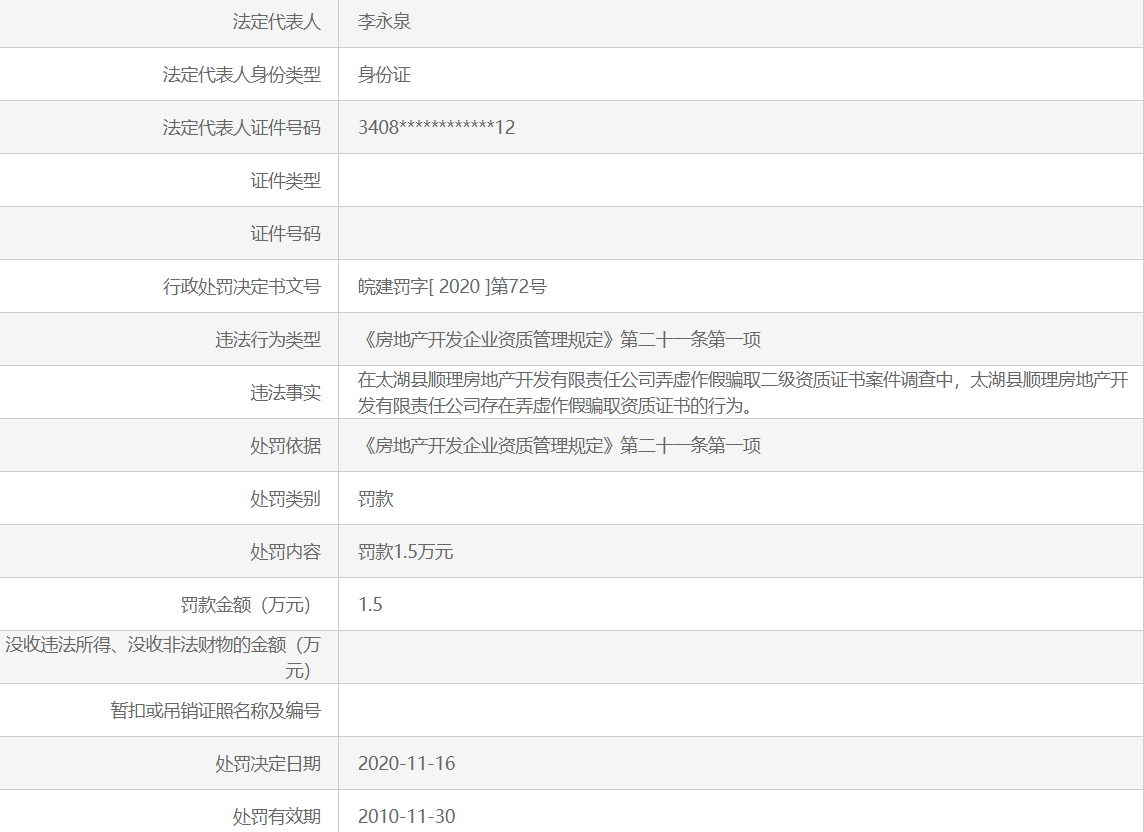
Task: Click the label 法定代表人证件号码
Action: 241,128
